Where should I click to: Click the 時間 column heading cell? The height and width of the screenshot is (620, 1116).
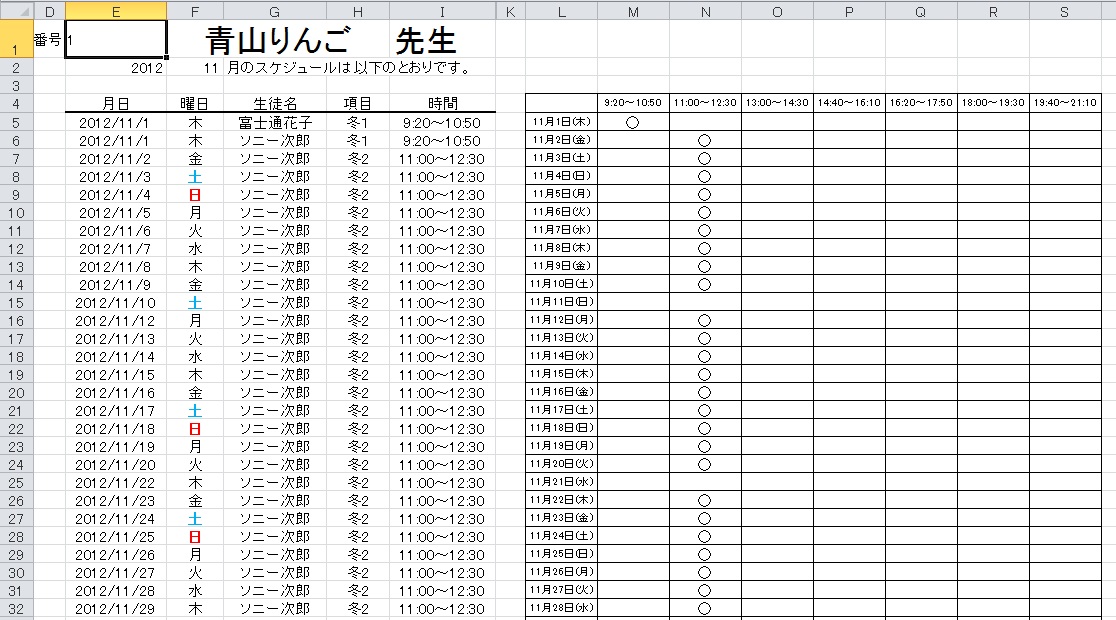tap(442, 103)
